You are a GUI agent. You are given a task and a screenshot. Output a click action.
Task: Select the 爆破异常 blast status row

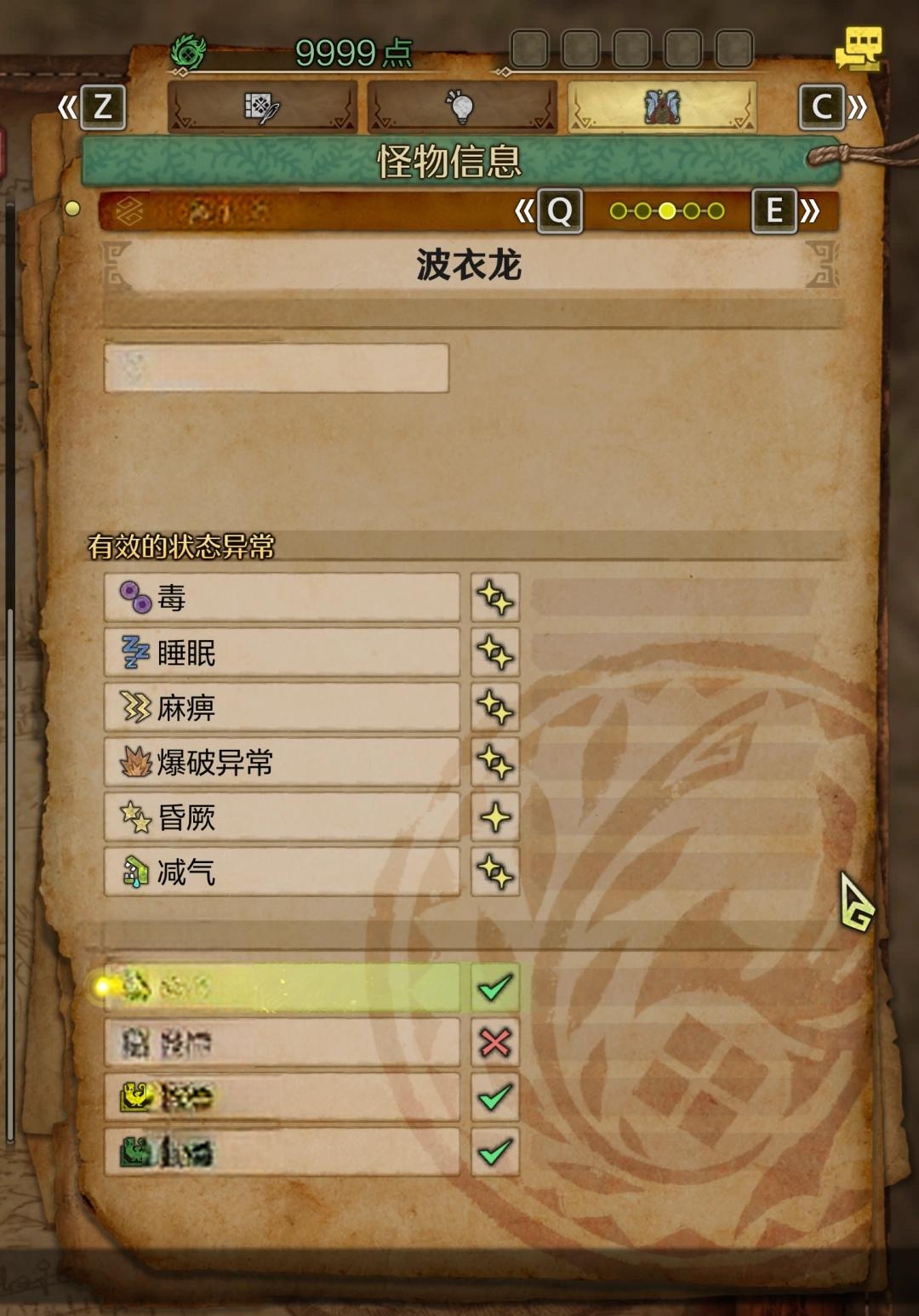point(282,762)
